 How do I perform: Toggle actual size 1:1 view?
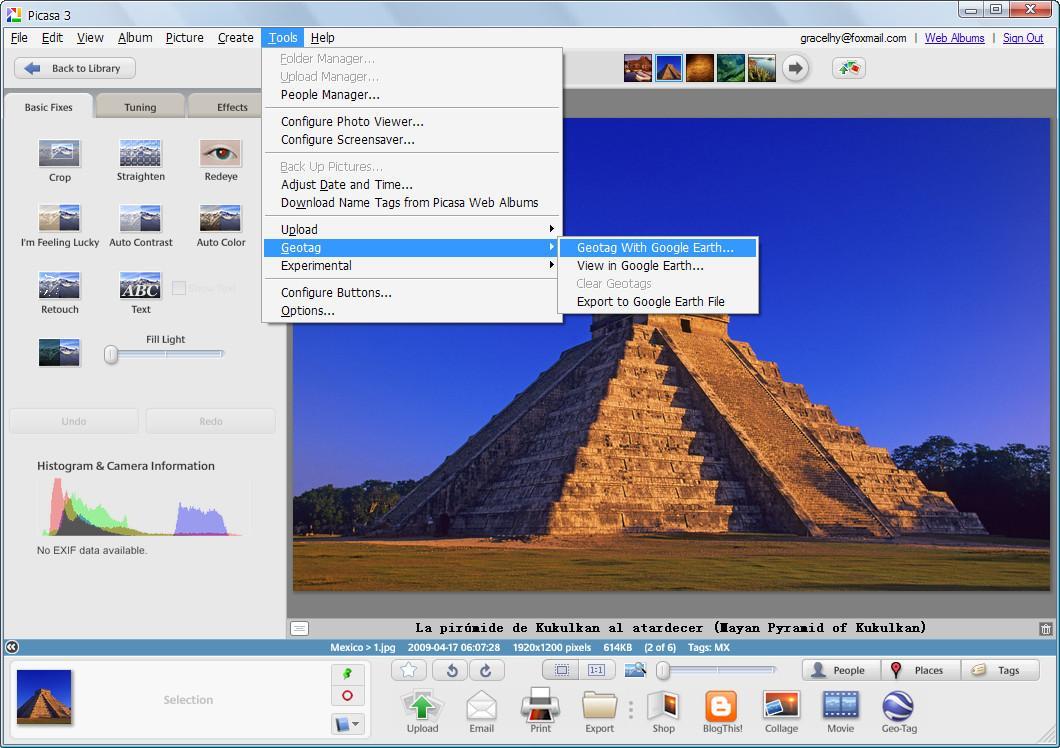pyautogui.click(x=596, y=671)
